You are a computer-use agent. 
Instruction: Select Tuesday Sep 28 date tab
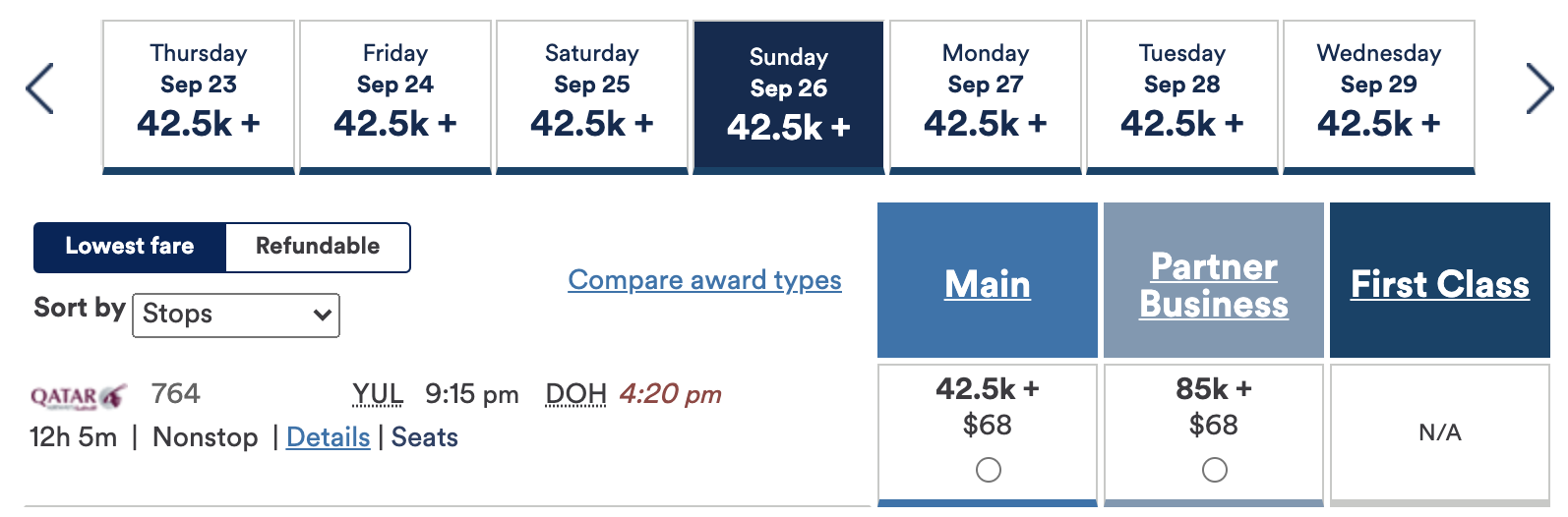[x=1182, y=95]
